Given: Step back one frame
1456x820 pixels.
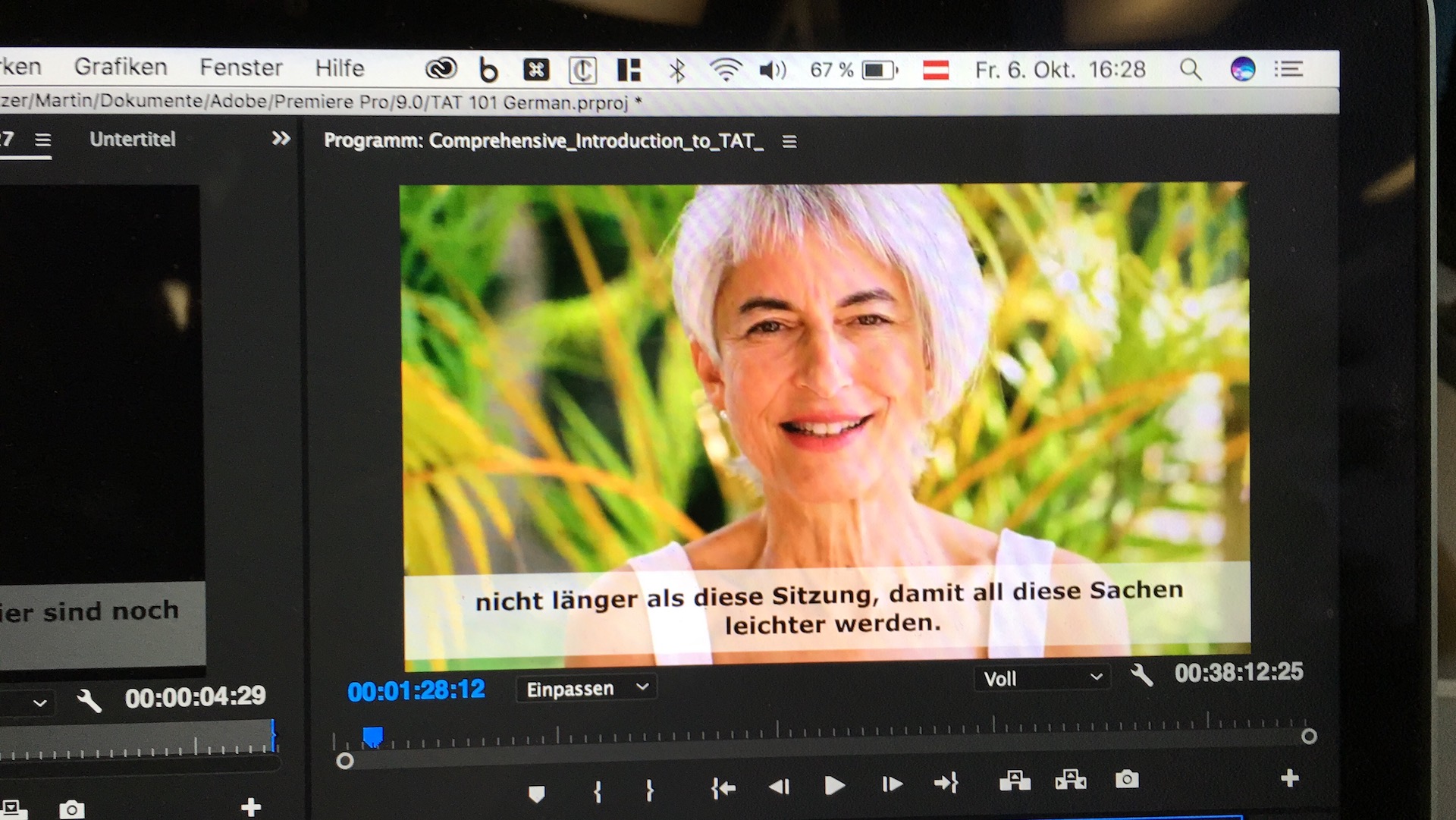Looking at the screenshot, I should tap(779, 787).
